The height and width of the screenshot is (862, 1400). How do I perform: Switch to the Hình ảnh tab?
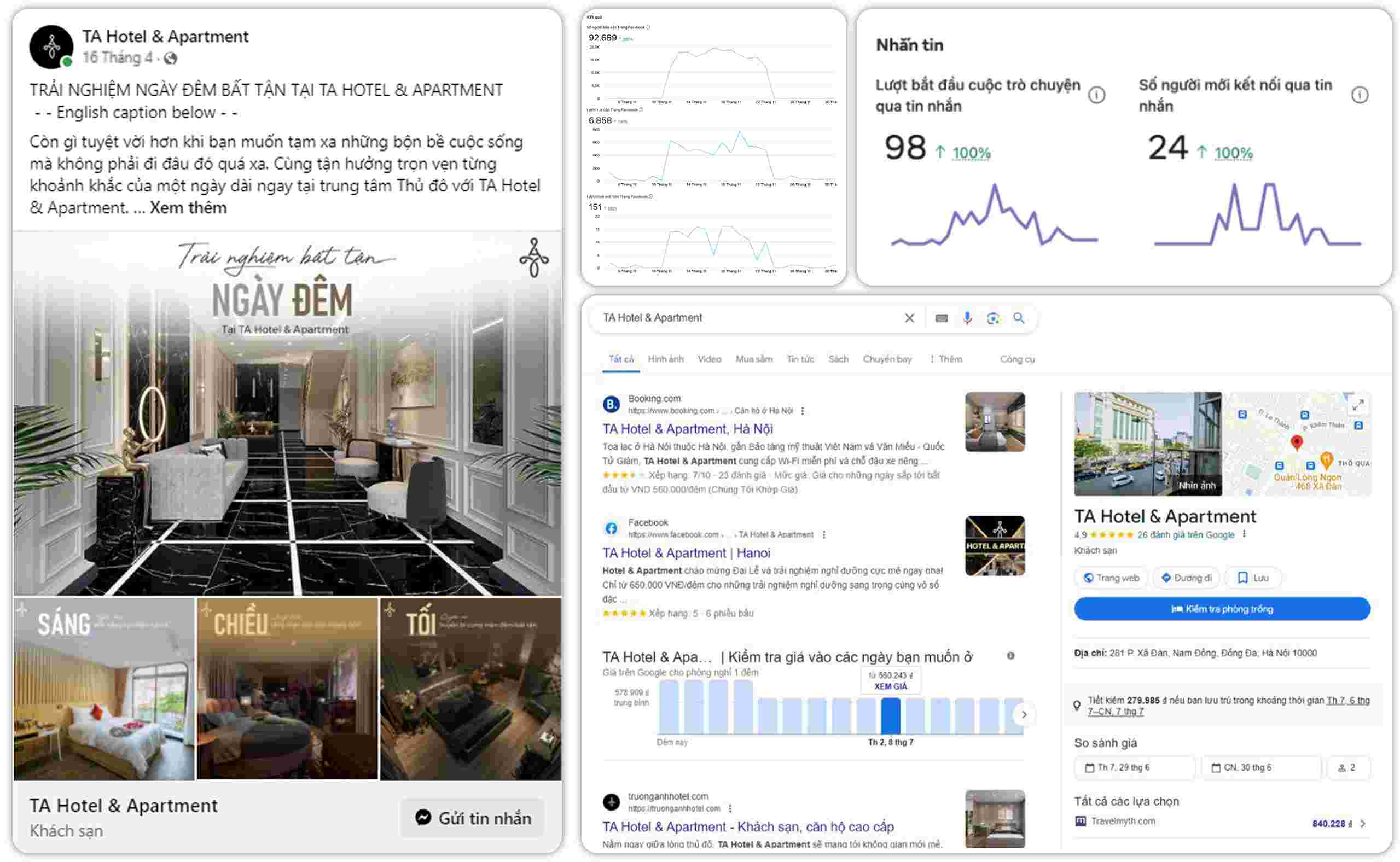[x=665, y=359]
